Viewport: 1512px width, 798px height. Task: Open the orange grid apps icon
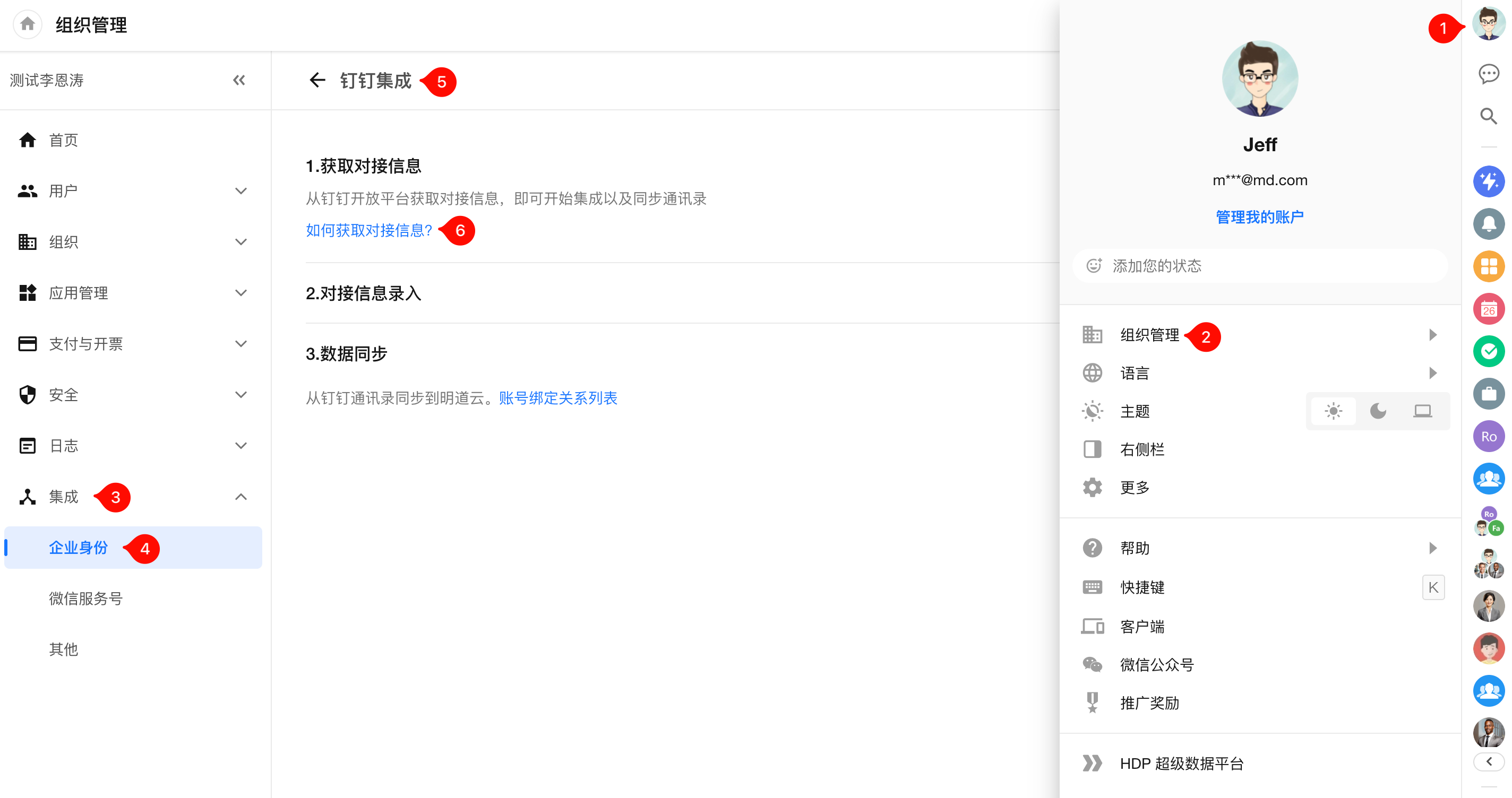pyautogui.click(x=1488, y=266)
